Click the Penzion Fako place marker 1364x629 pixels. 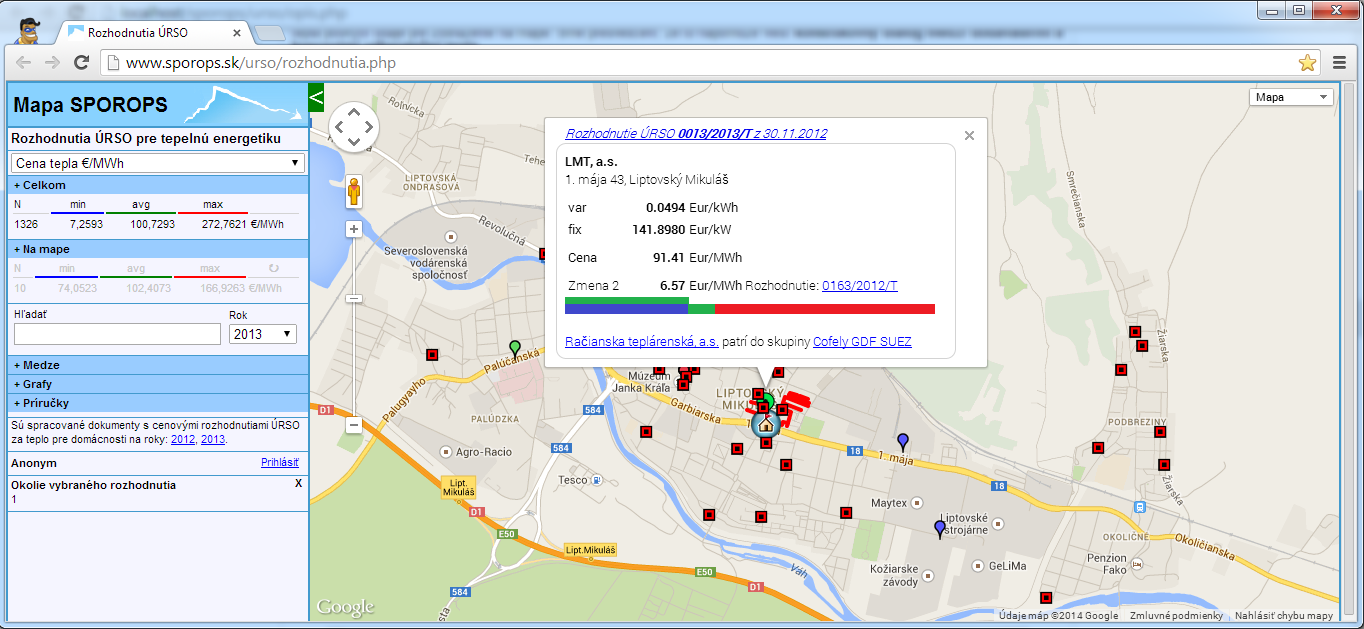tap(1137, 563)
